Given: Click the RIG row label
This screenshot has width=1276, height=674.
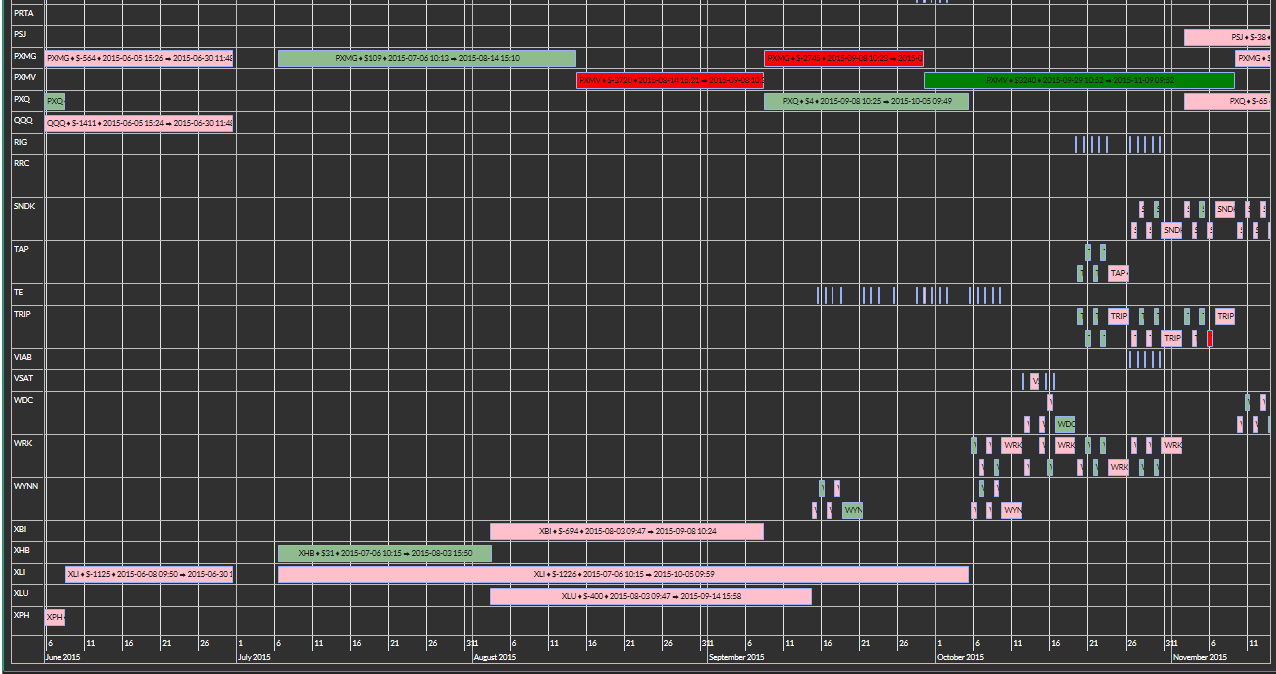Looking at the screenshot, I should (20, 143).
